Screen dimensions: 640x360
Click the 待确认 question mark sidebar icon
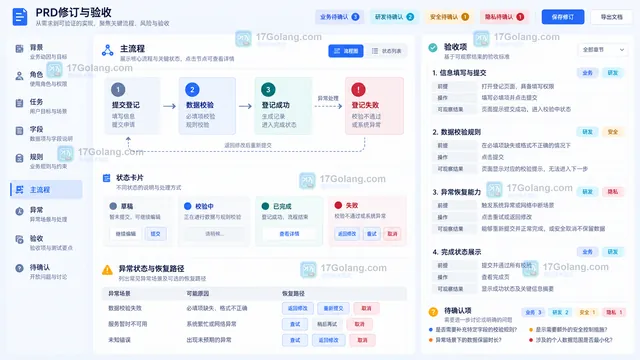[x=19, y=268]
